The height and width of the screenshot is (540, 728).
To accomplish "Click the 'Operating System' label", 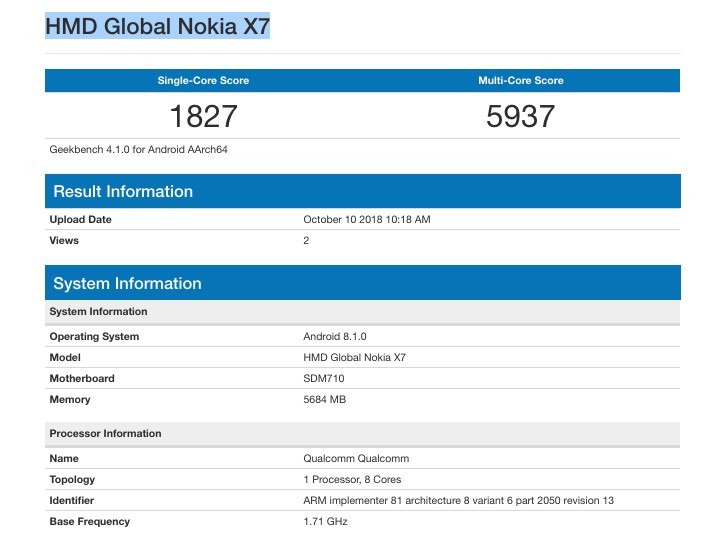I will point(94,337).
